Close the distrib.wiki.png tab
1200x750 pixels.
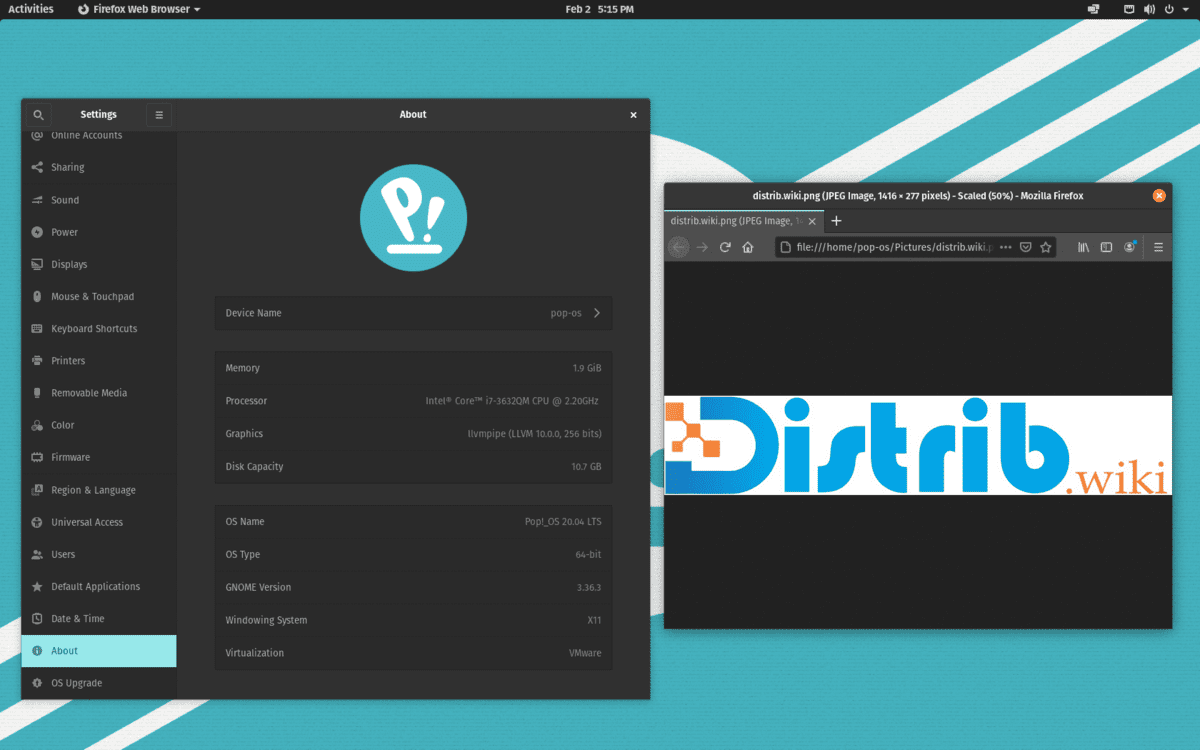coord(812,221)
